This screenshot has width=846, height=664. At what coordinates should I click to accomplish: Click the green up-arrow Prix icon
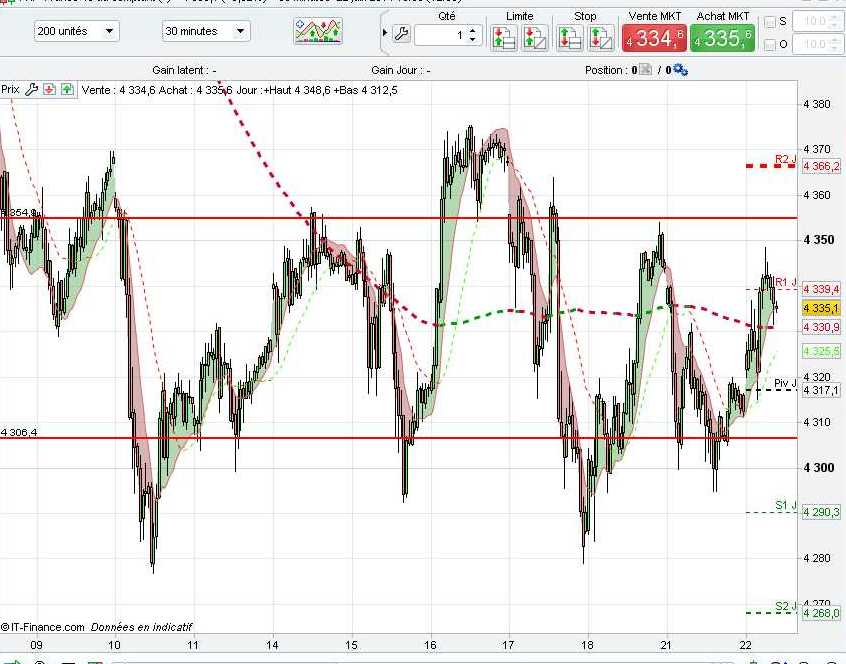[67, 90]
